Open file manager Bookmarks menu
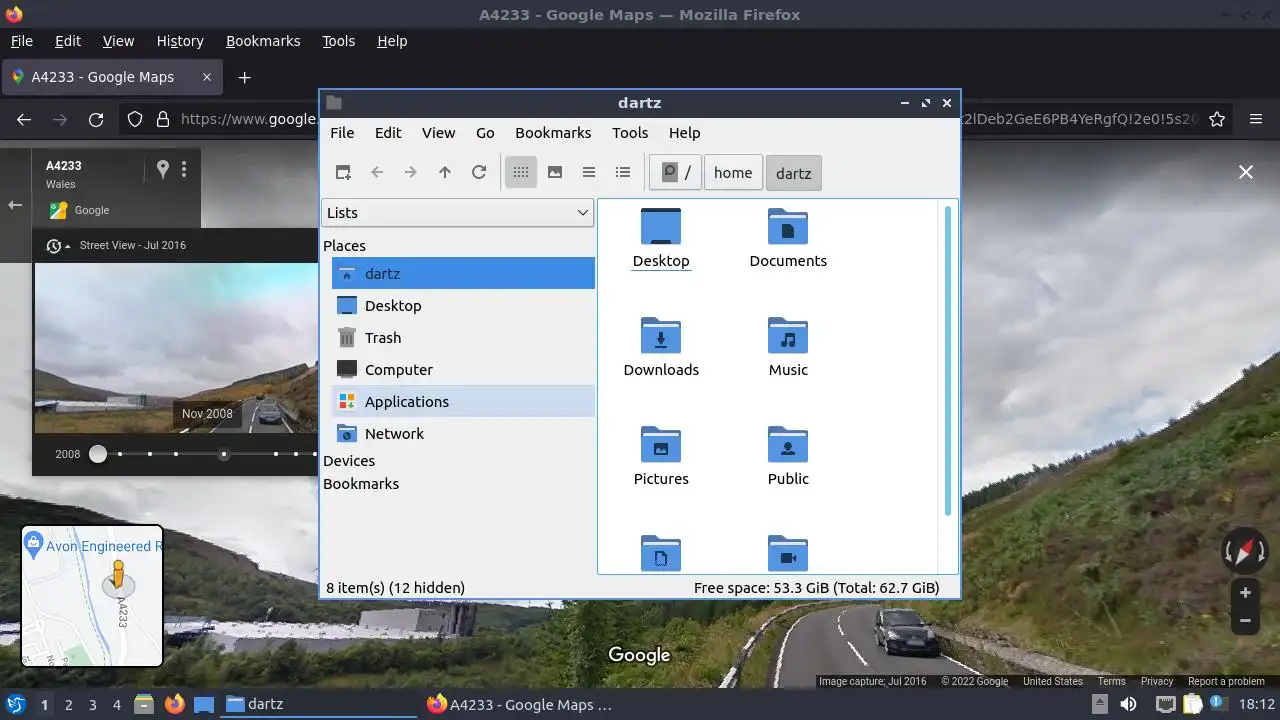Viewport: 1280px width, 720px height. [553, 132]
